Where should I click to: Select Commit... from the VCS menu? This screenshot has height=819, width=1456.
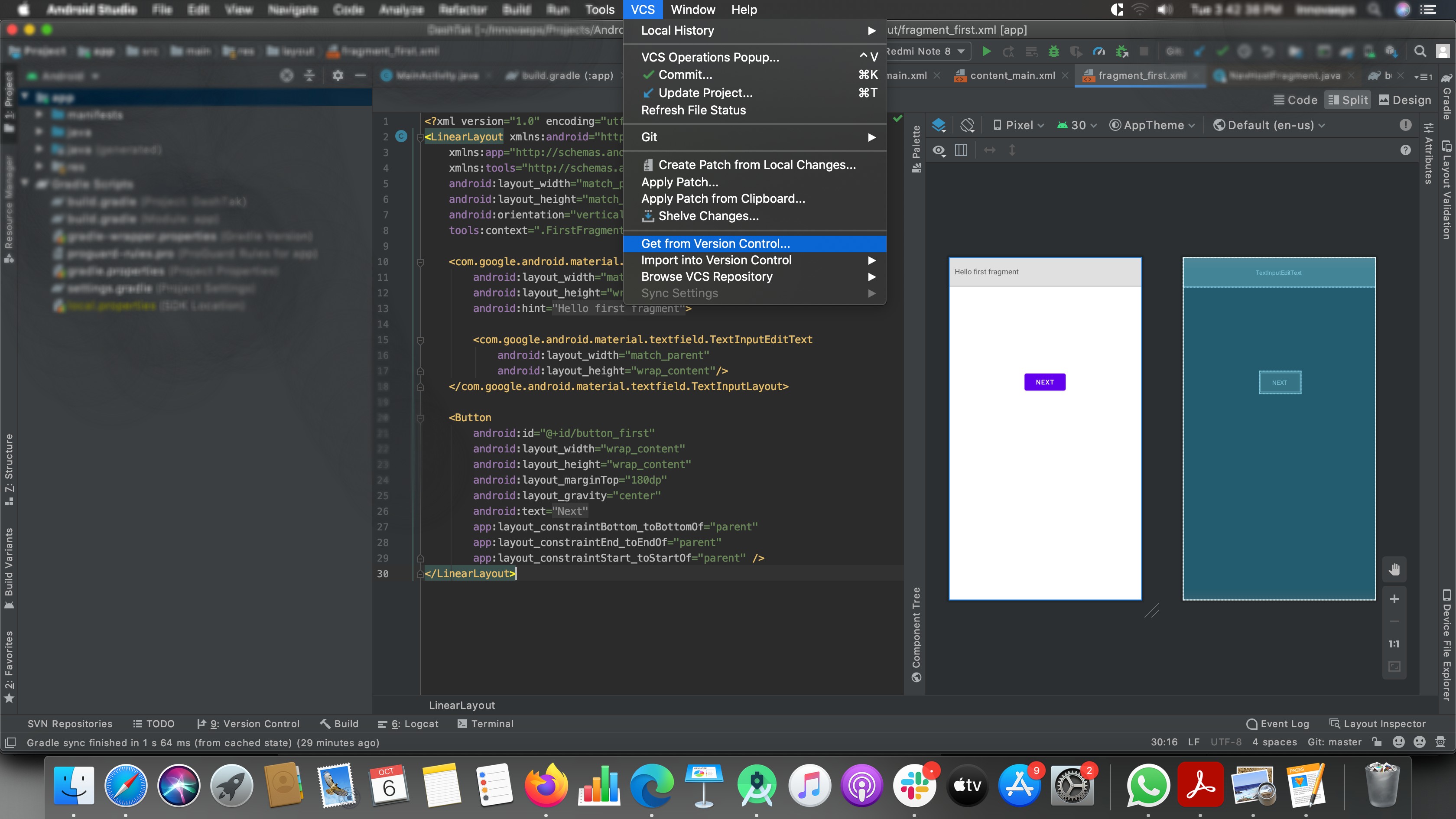pos(754,75)
